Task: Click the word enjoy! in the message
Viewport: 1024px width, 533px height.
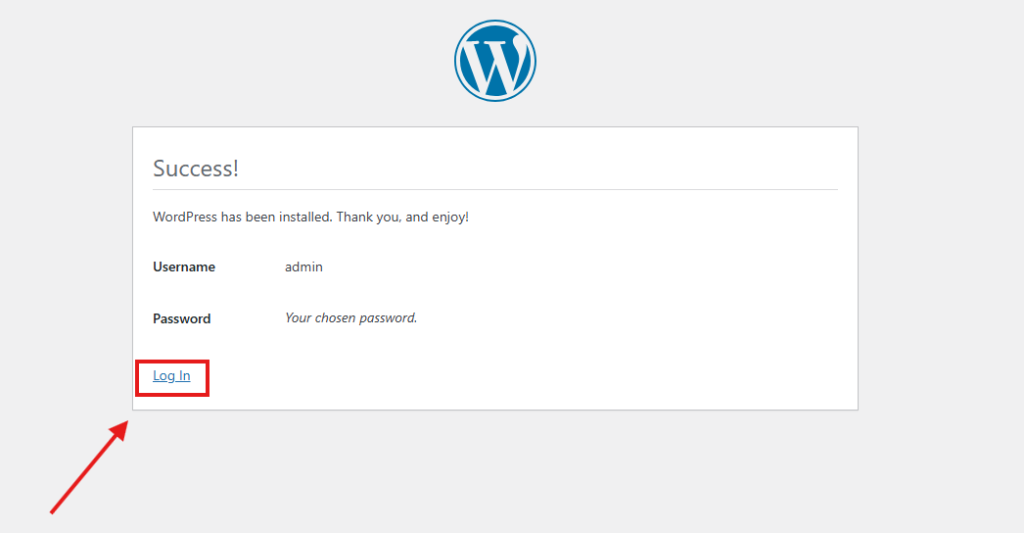Action: pyautogui.click(x=450, y=216)
